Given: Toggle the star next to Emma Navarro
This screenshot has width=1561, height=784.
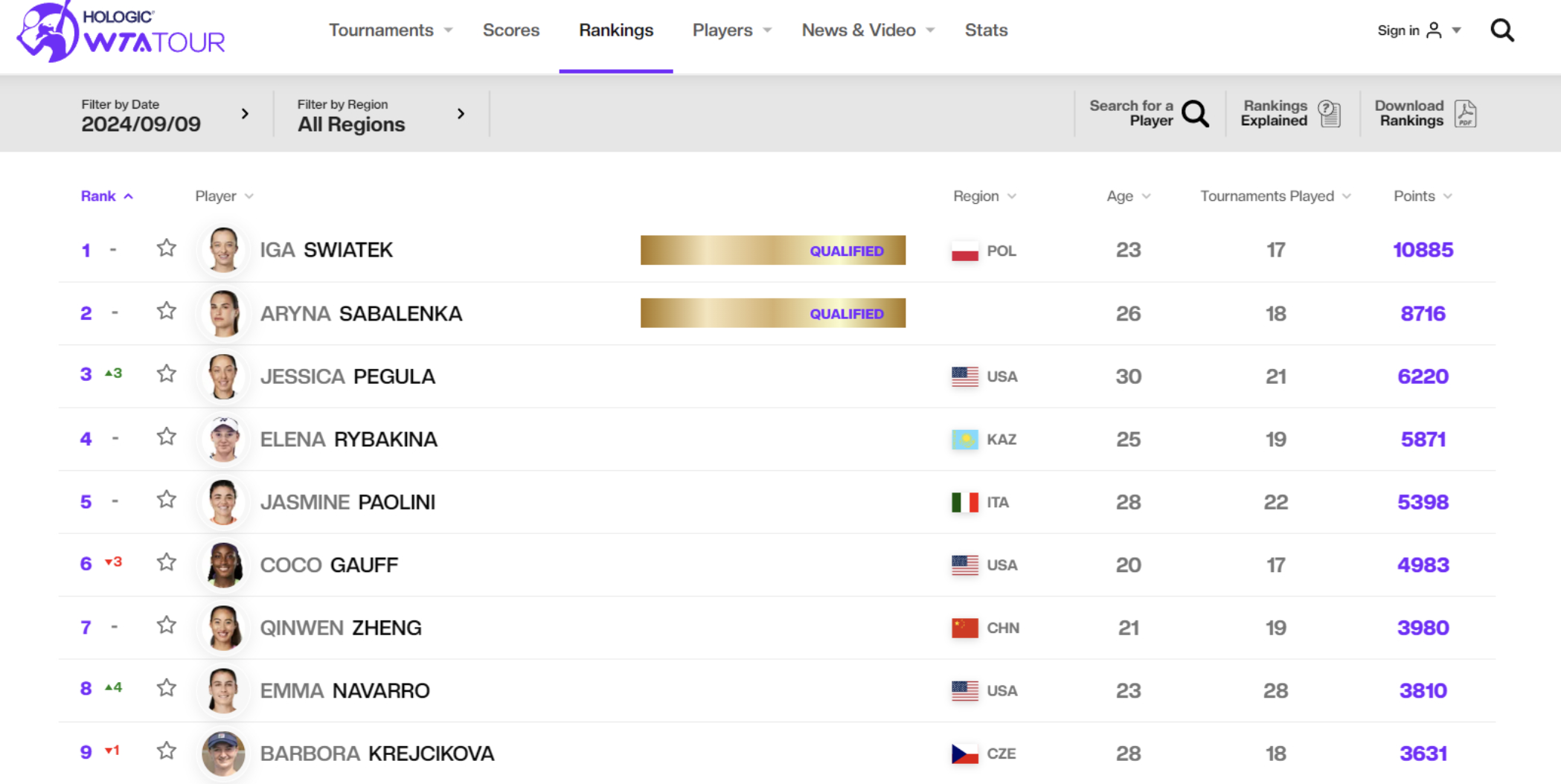Looking at the screenshot, I should click(x=167, y=689).
